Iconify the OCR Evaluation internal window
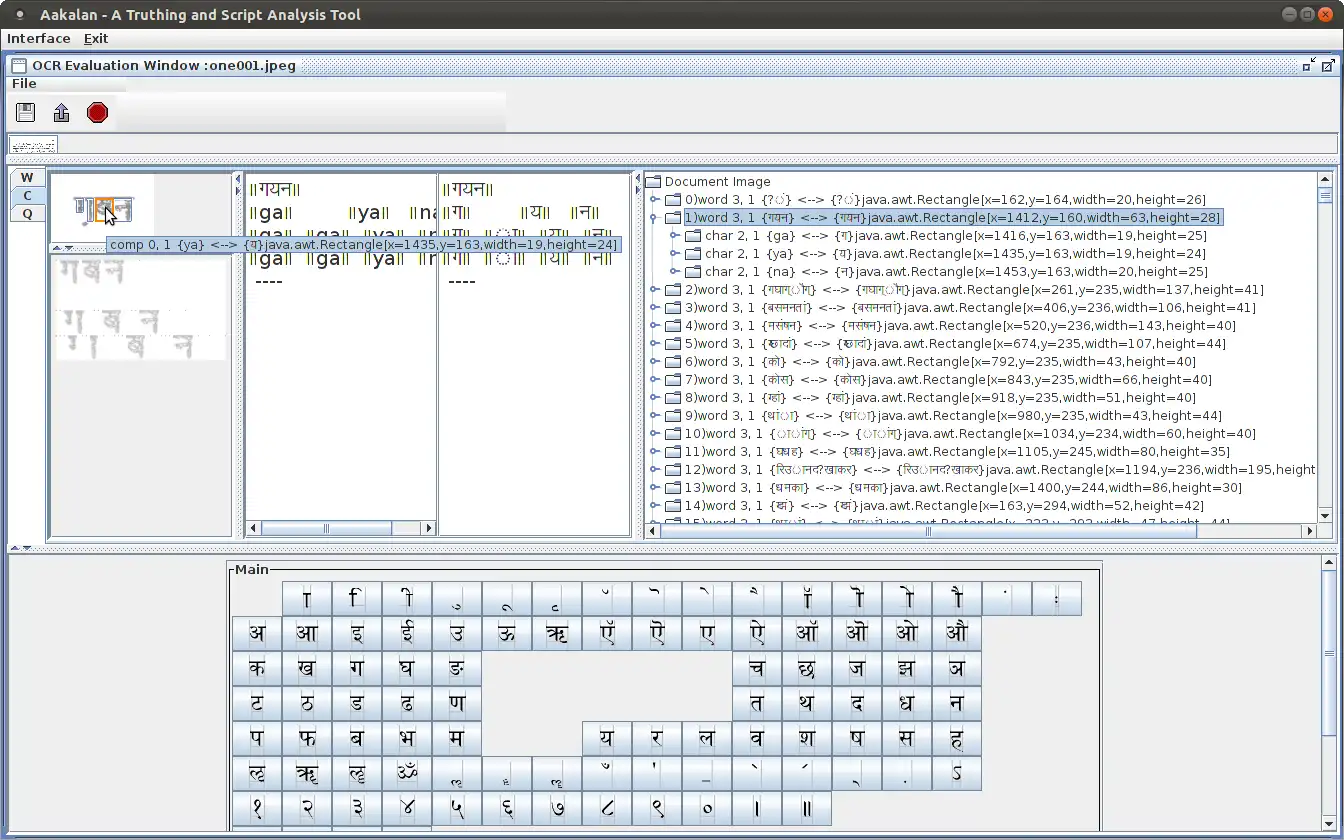The height and width of the screenshot is (840, 1344). pyautogui.click(x=1309, y=65)
